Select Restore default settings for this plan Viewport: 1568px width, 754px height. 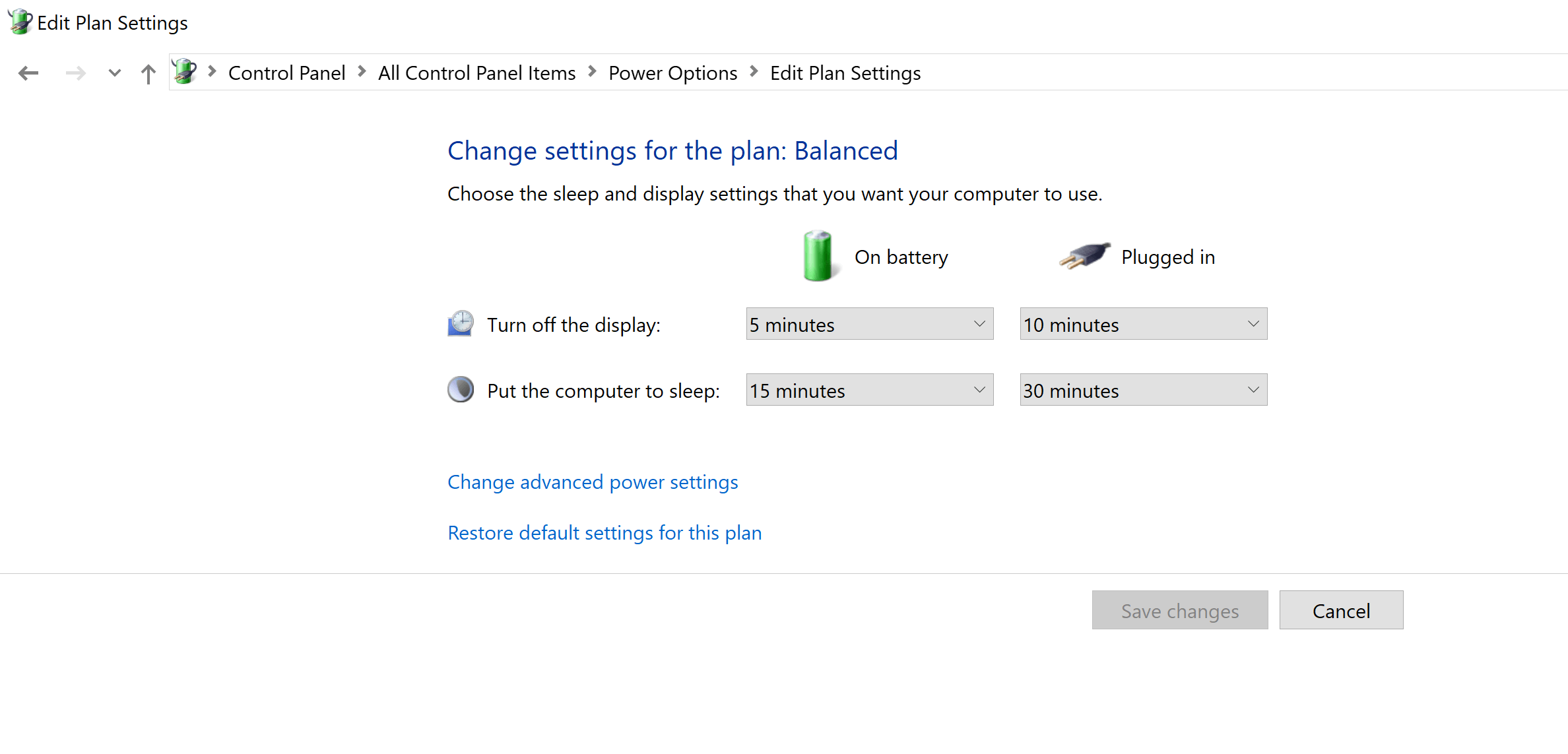(604, 533)
